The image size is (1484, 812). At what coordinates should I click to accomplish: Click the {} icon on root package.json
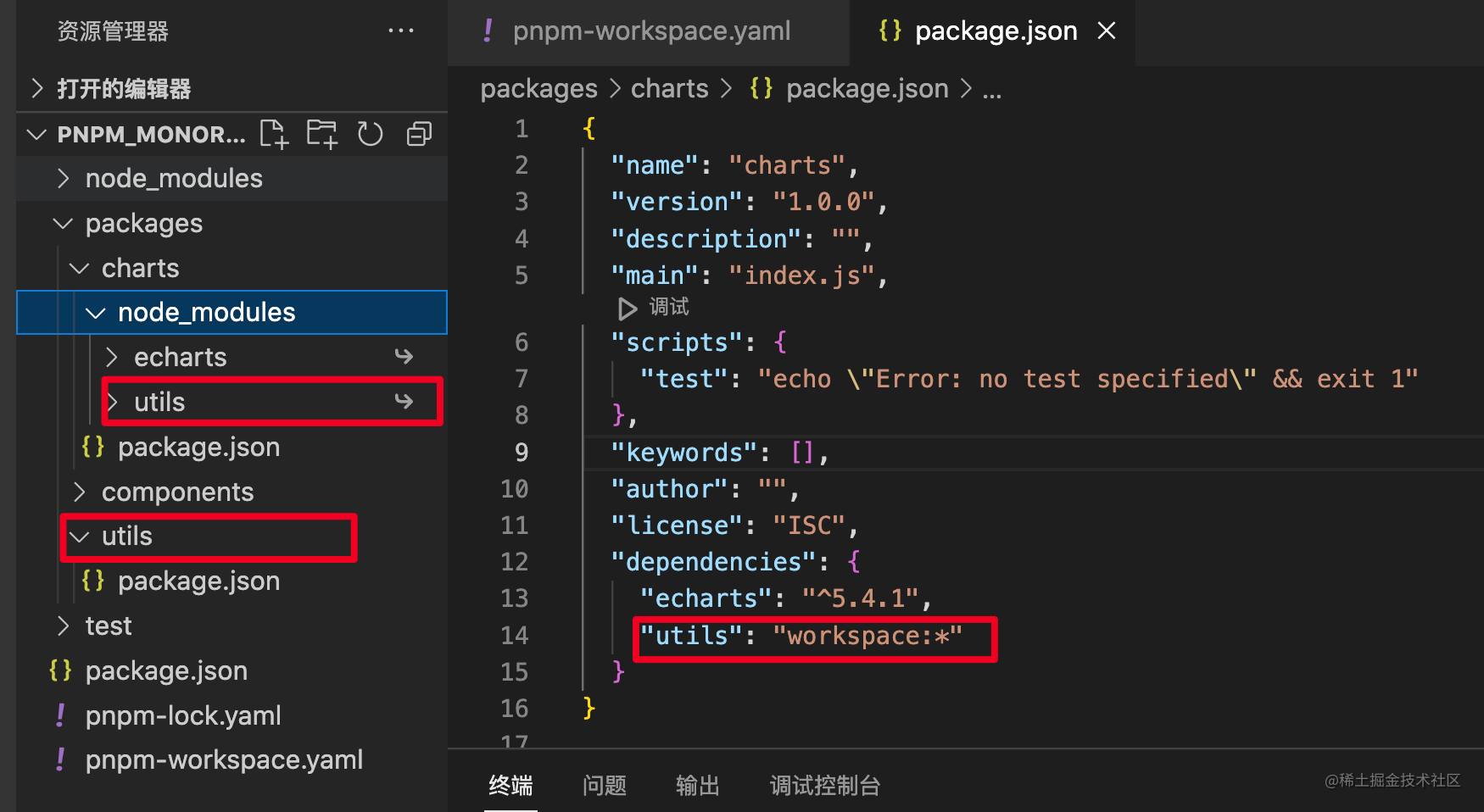tap(59, 670)
